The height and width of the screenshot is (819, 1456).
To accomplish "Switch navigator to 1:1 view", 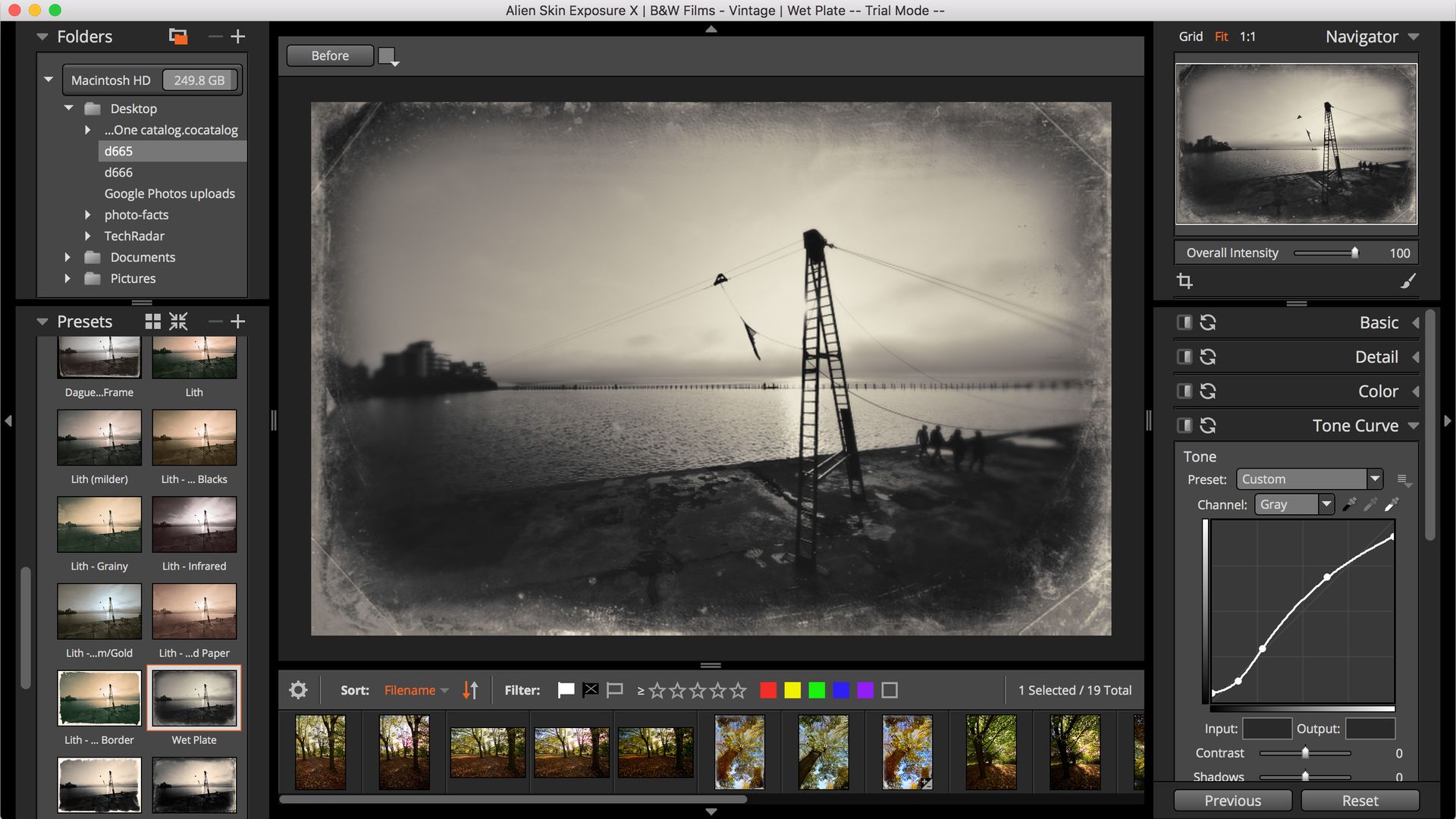I will click(x=1247, y=36).
